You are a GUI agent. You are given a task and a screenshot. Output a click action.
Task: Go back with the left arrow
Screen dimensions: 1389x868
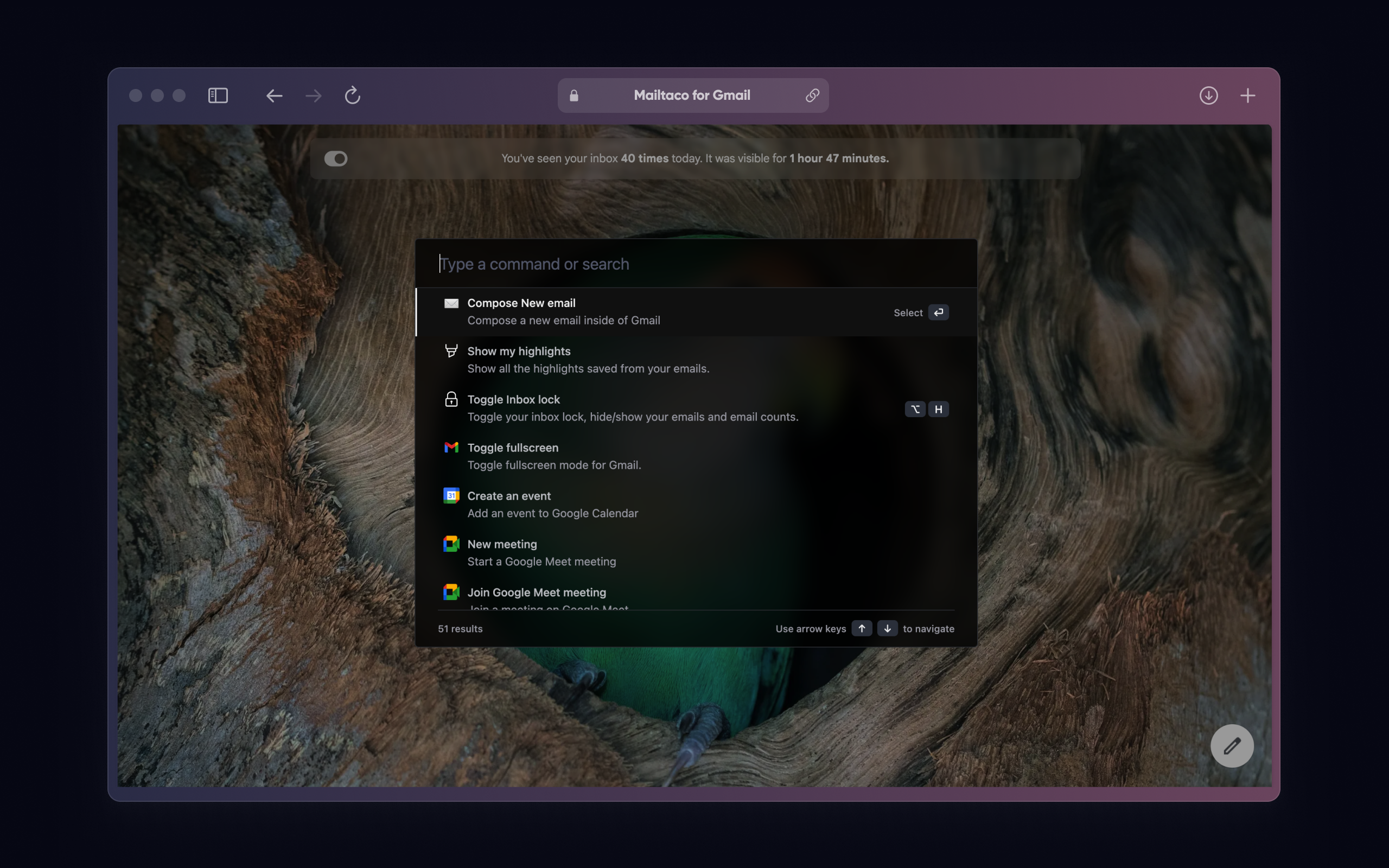click(x=275, y=95)
